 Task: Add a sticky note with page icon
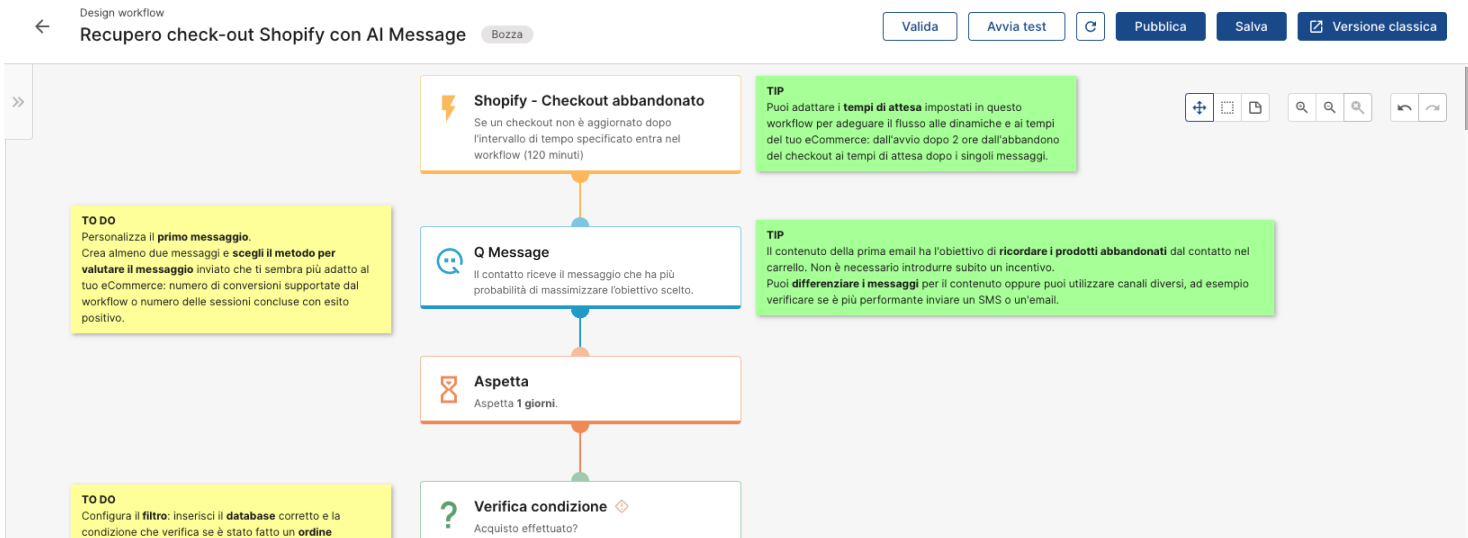click(x=1255, y=107)
